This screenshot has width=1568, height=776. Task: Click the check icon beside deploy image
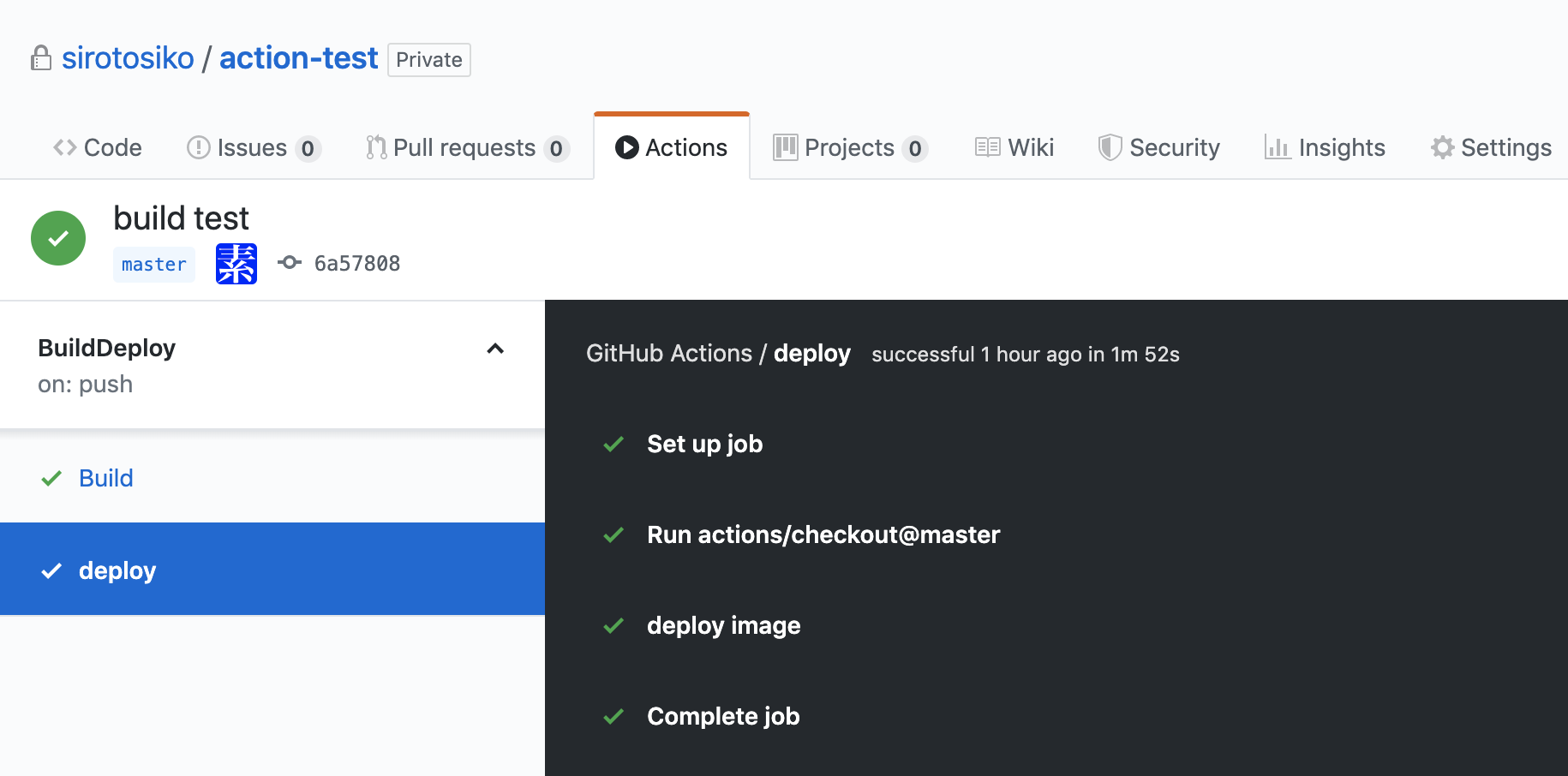point(613,625)
